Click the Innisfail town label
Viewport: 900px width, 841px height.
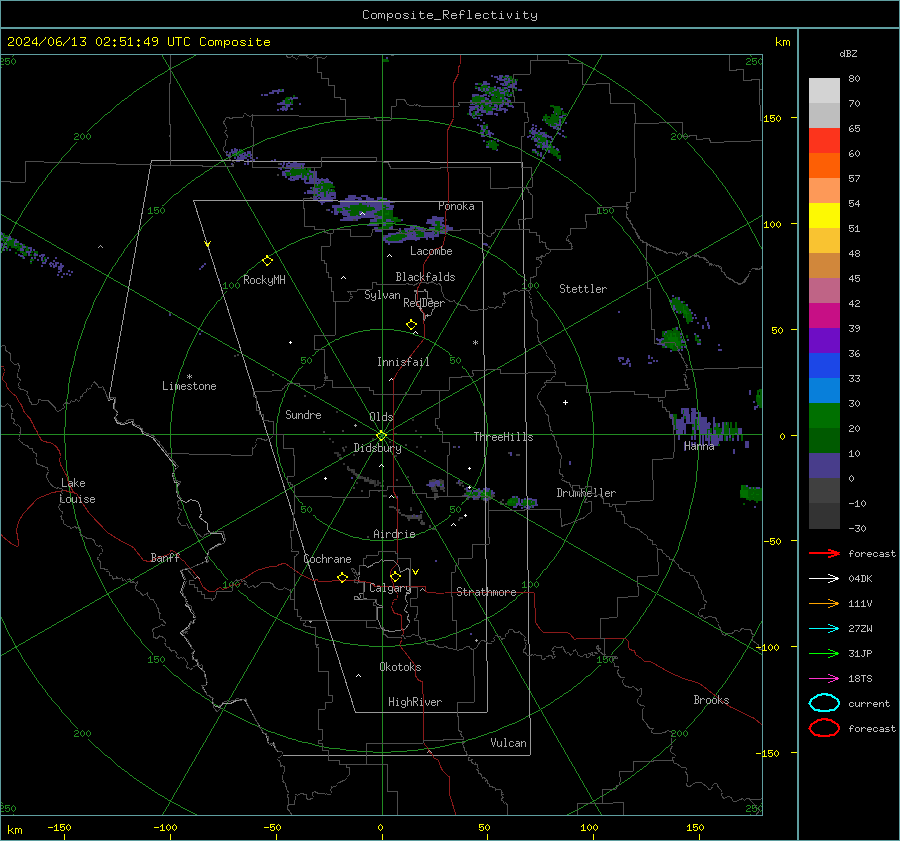point(403,362)
